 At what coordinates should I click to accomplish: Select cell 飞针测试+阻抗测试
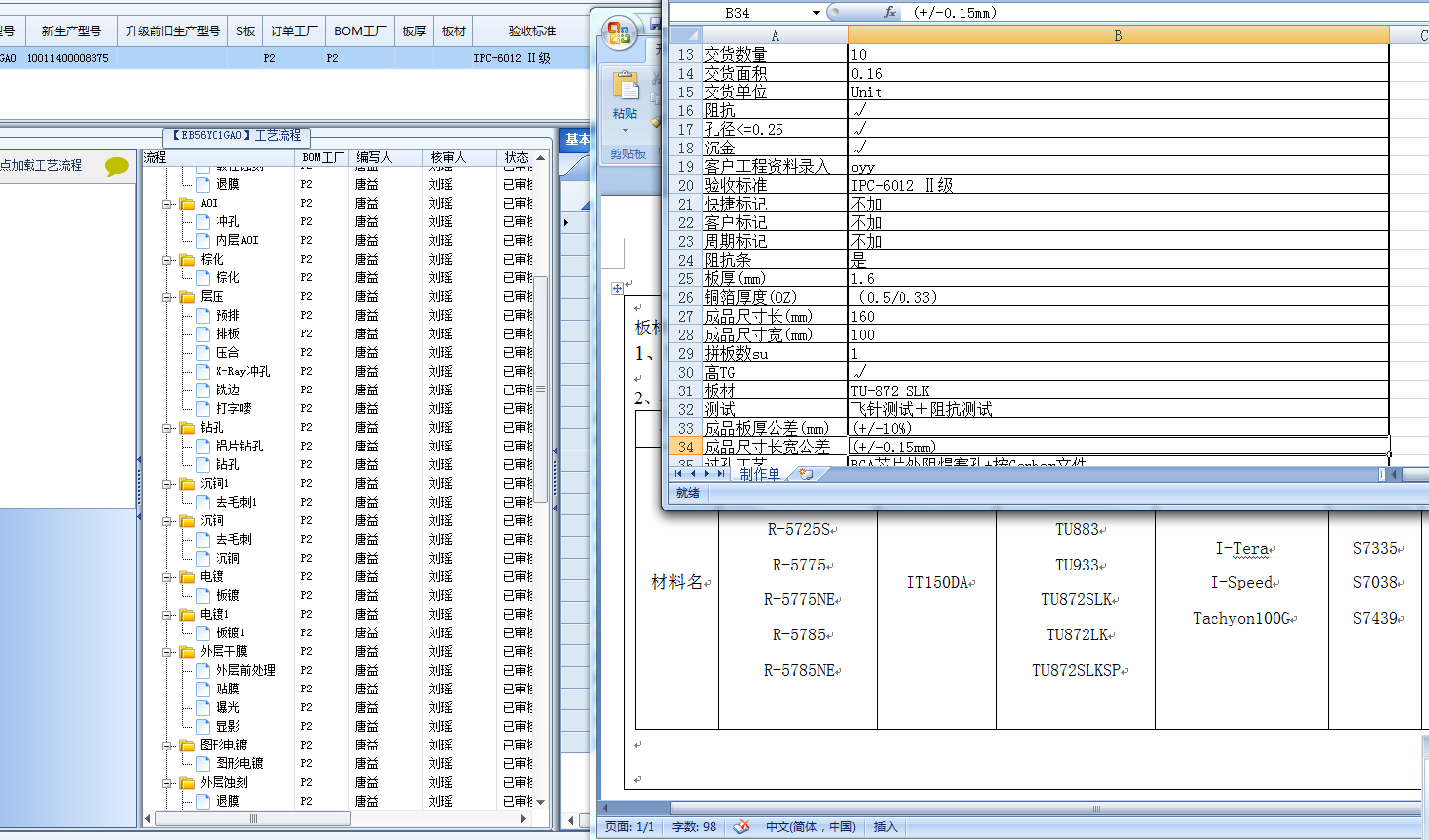point(1118,410)
